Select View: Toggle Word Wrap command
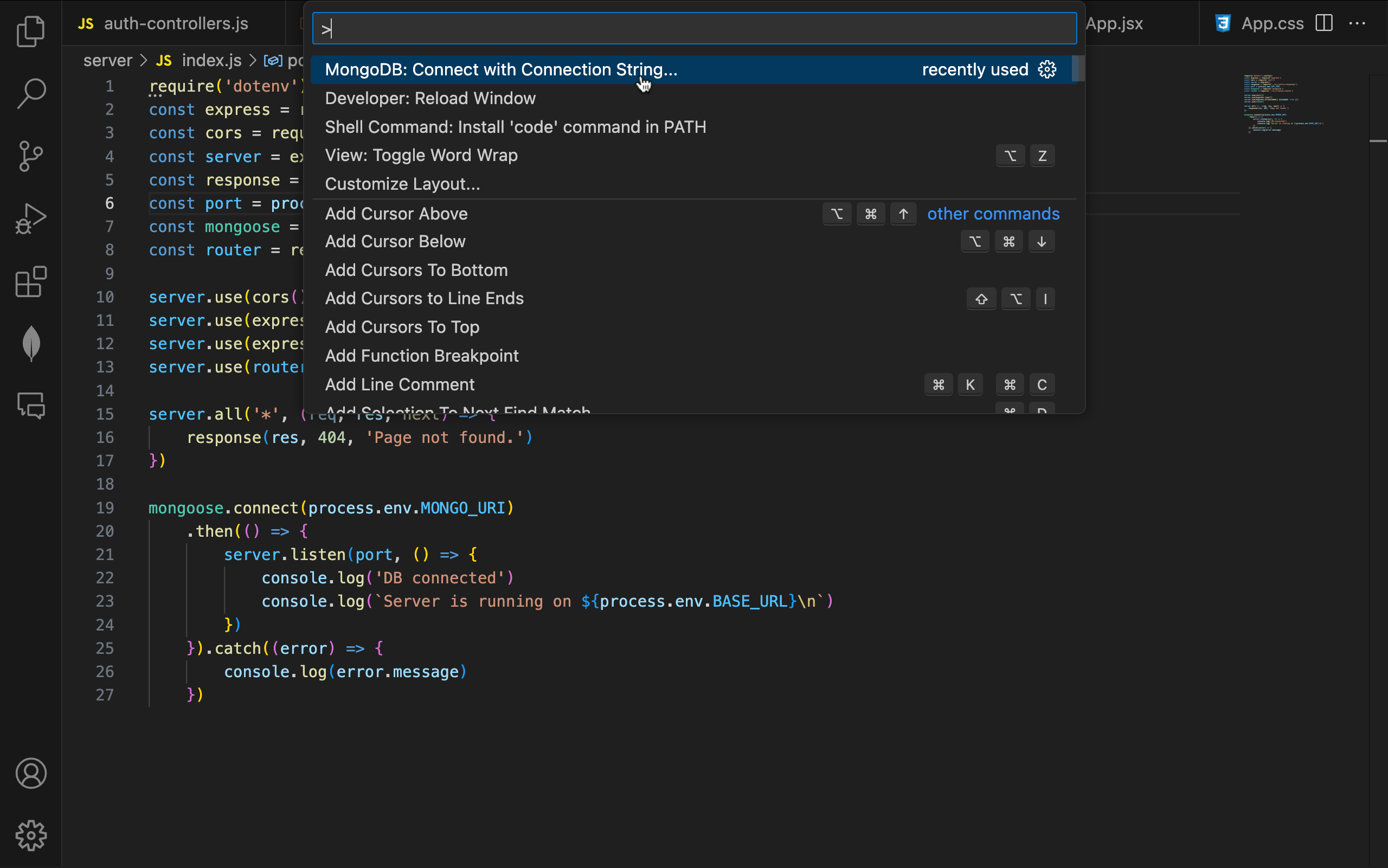The image size is (1388, 868). point(421,155)
